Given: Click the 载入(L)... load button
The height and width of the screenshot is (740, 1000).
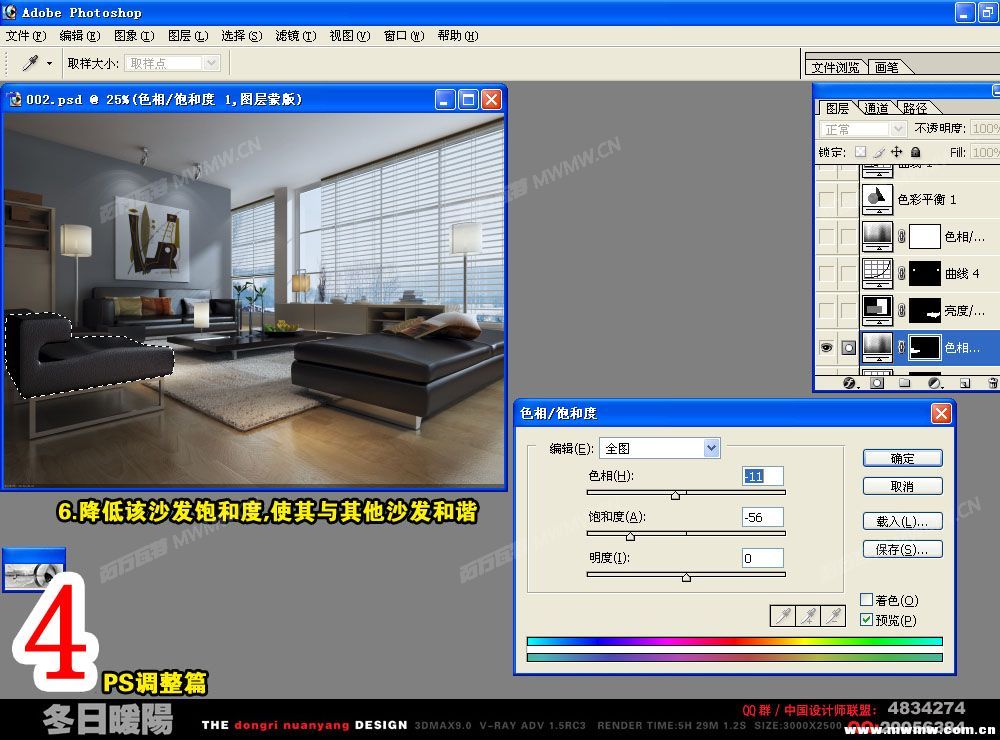Looking at the screenshot, I should tap(902, 521).
